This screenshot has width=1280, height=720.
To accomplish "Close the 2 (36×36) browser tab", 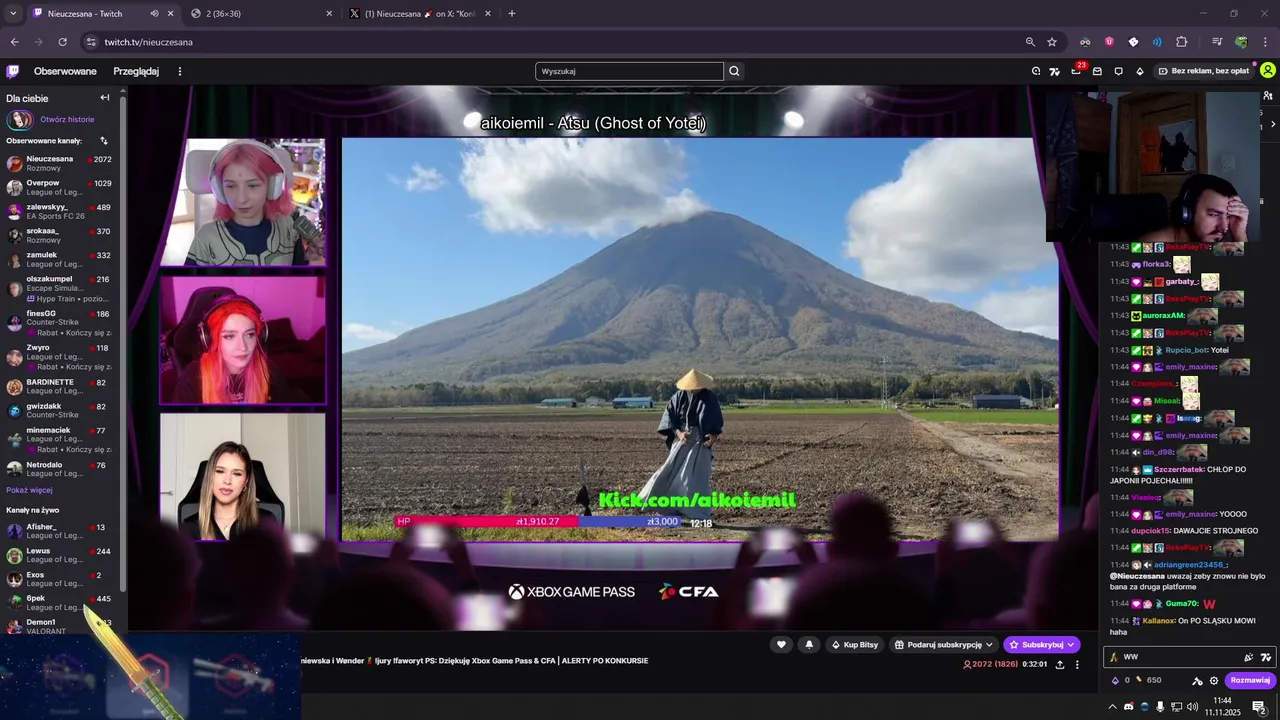I will [329, 14].
